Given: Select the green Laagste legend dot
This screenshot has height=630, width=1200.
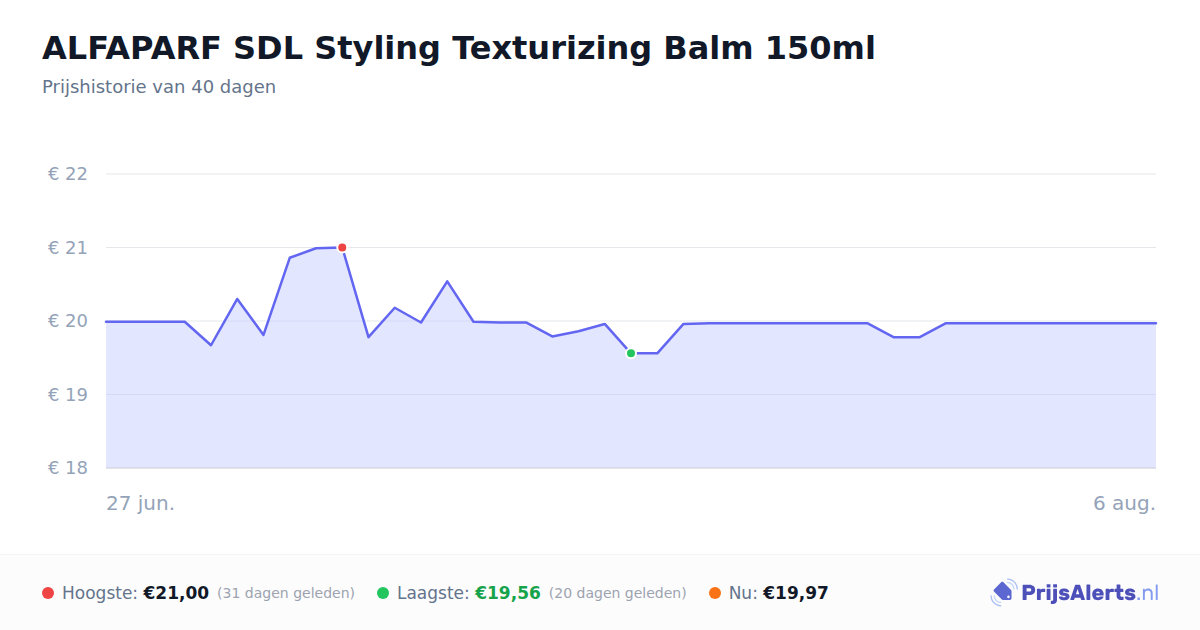Looking at the screenshot, I should pos(383,593).
